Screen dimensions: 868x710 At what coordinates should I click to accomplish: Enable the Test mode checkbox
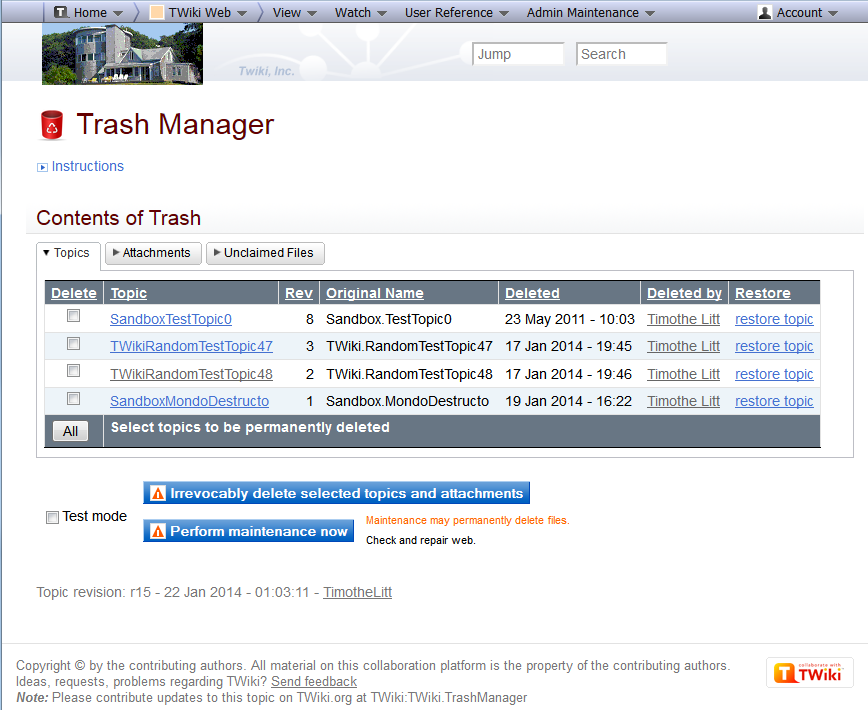[52, 517]
